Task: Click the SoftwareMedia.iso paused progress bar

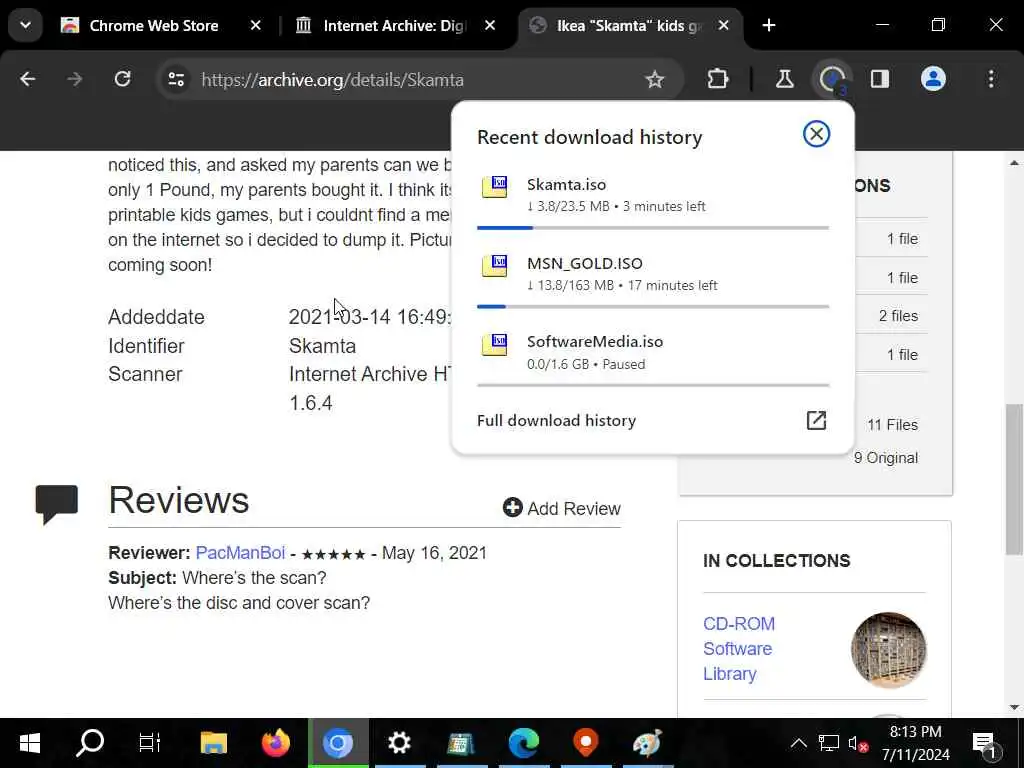Action: click(x=653, y=385)
